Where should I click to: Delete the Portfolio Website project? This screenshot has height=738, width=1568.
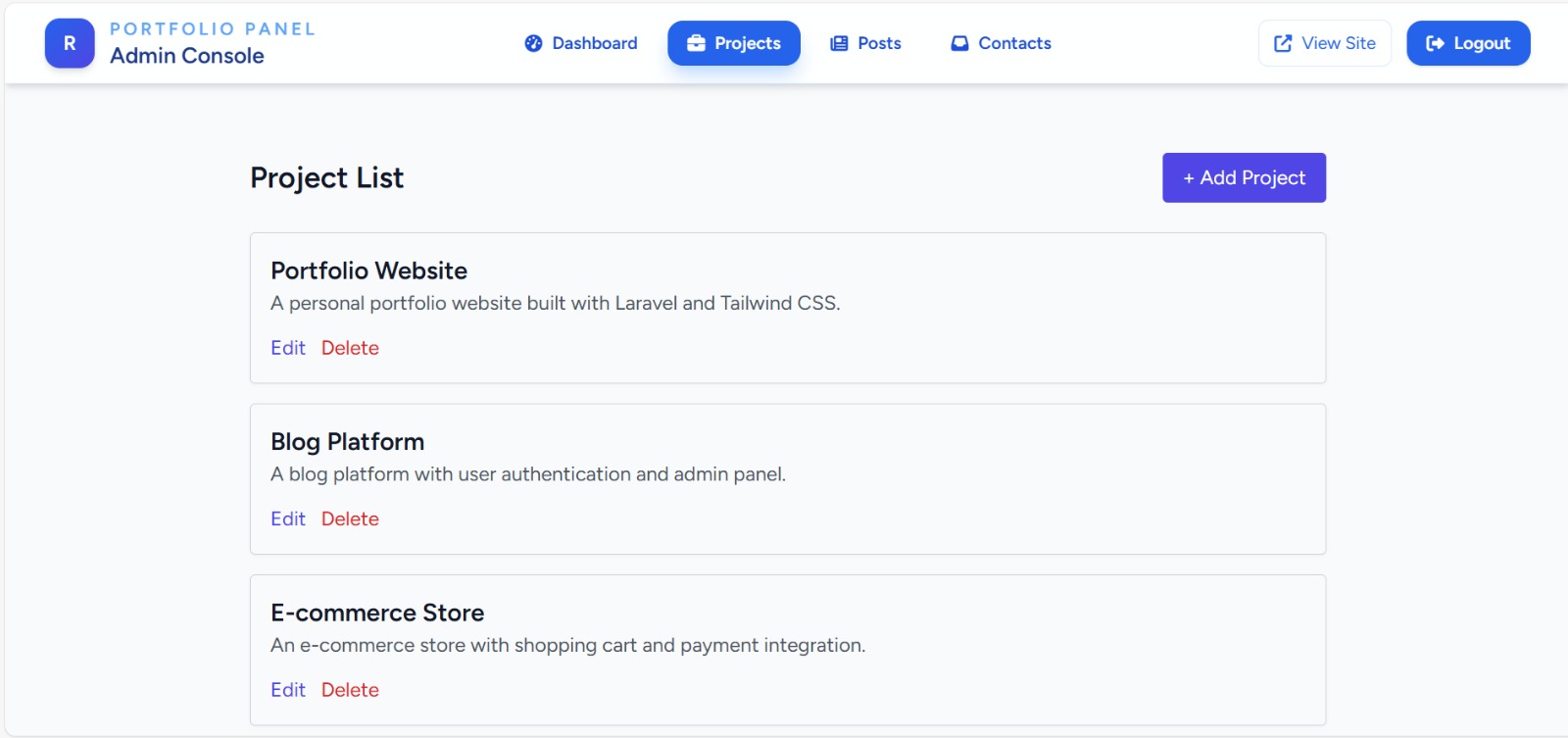350,348
